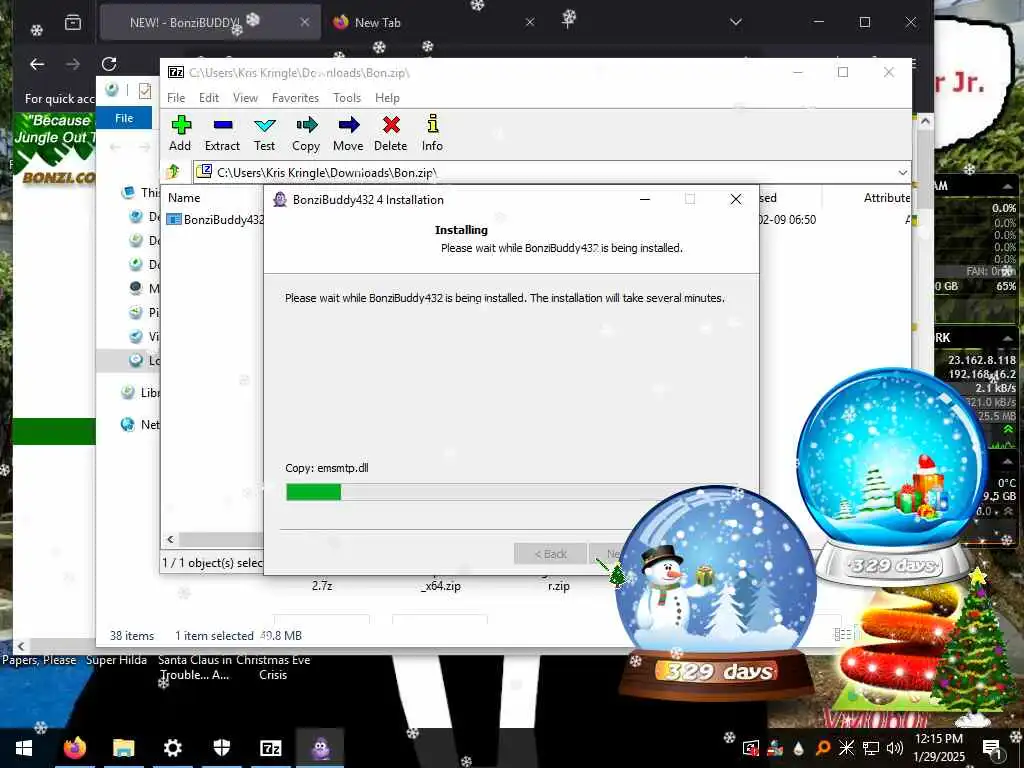This screenshot has width=1024, height=768.
Task: Close the BonziBuddy432 Installation dialog
Action: tap(736, 199)
